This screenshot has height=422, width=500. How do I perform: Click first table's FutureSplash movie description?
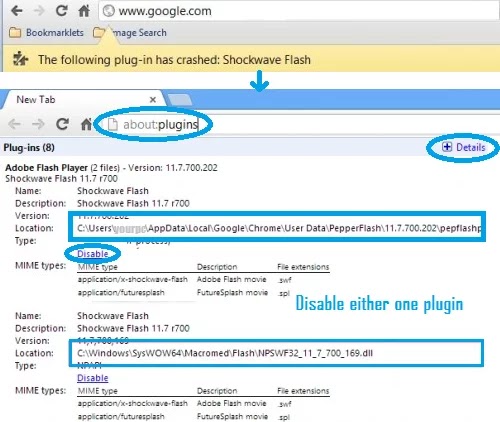tap(232, 292)
